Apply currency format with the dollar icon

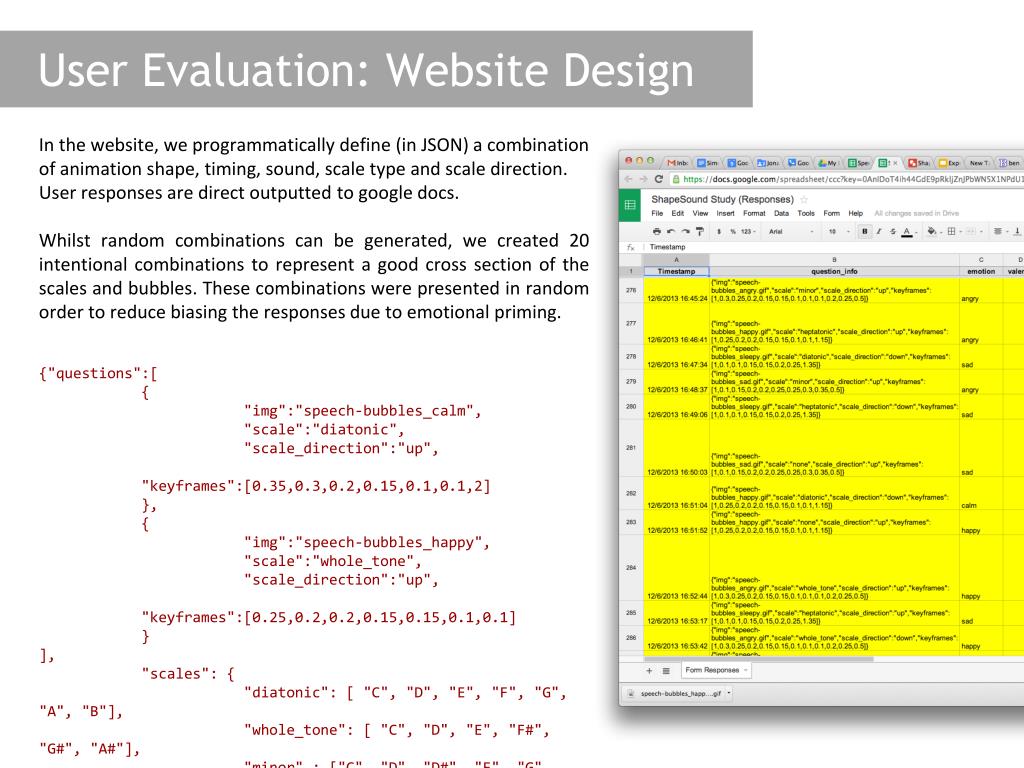tap(719, 231)
